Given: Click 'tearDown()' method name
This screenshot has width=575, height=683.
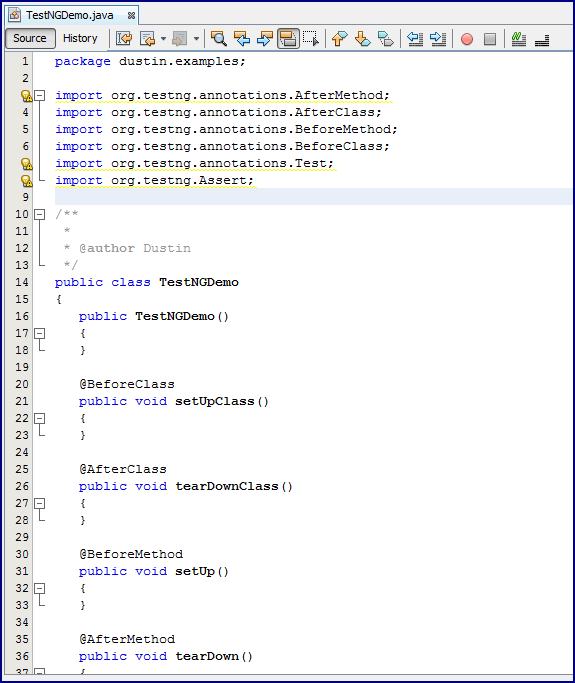Looking at the screenshot, I should pyautogui.click(x=214, y=656).
